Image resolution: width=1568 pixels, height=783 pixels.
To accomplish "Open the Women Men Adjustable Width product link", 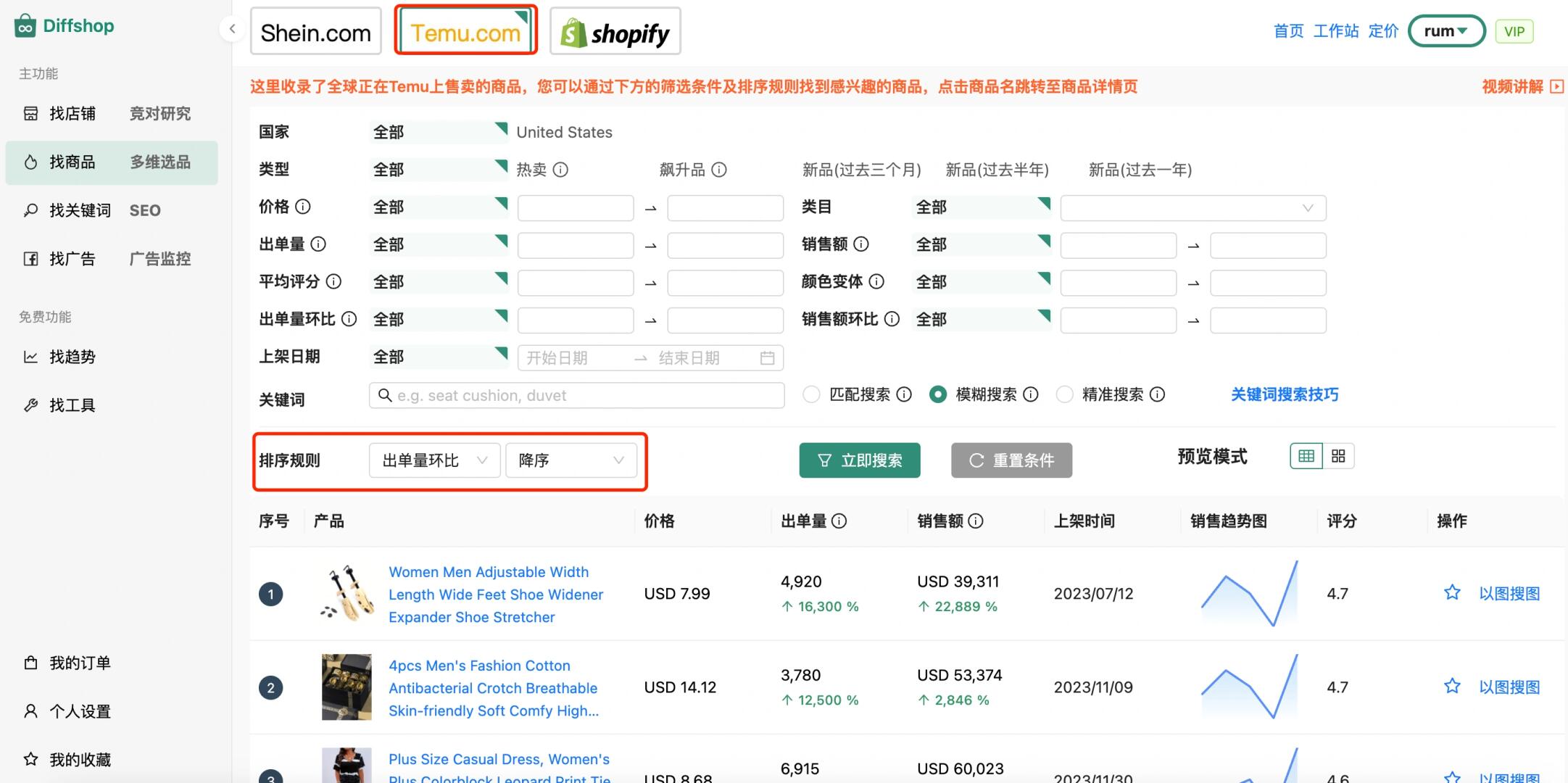I will [496, 594].
